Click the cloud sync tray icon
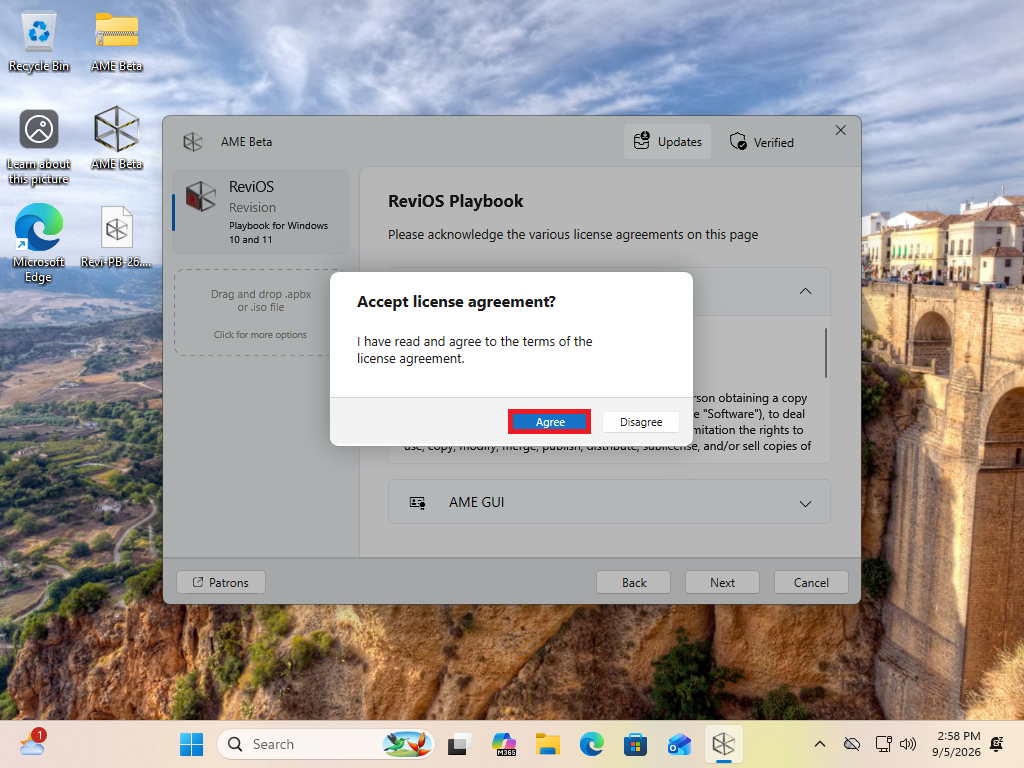 pos(852,744)
